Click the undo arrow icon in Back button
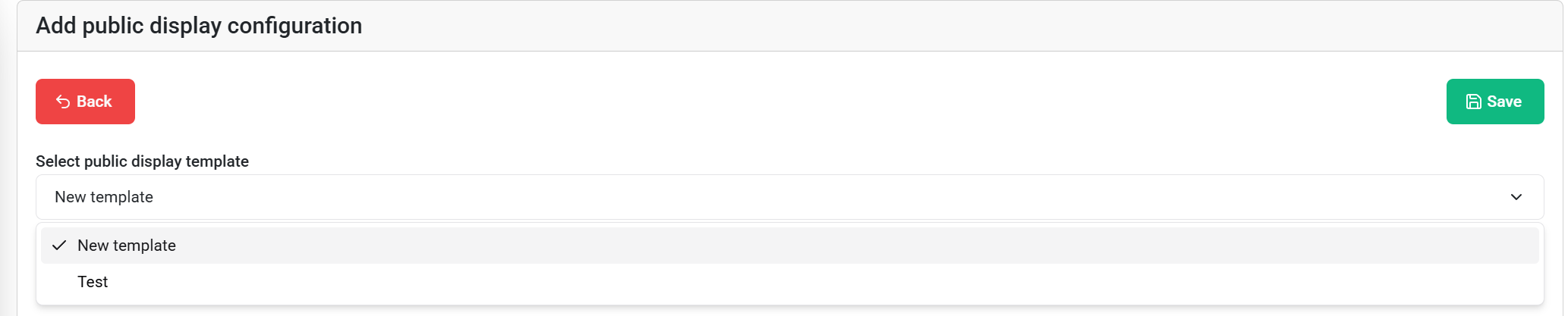The width and height of the screenshot is (1568, 316). pyautogui.click(x=63, y=102)
